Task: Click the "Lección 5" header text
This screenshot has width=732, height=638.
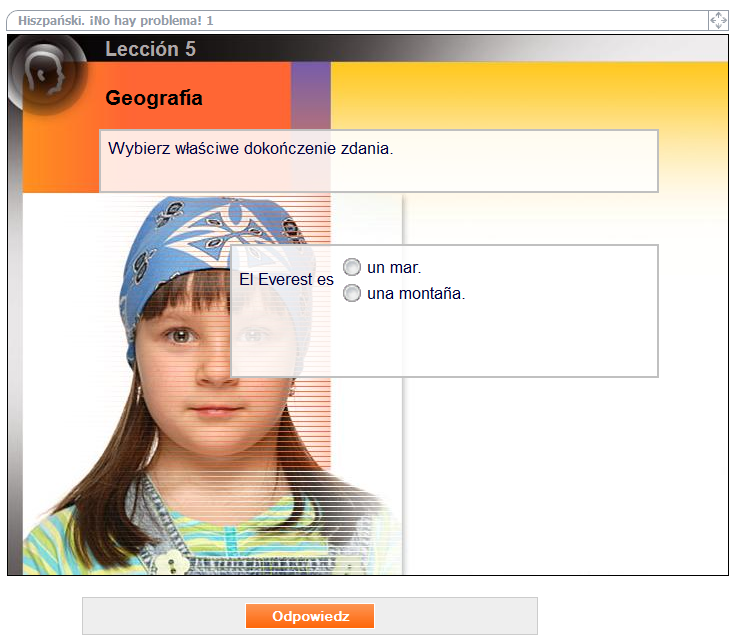Action: pyautogui.click(x=150, y=49)
